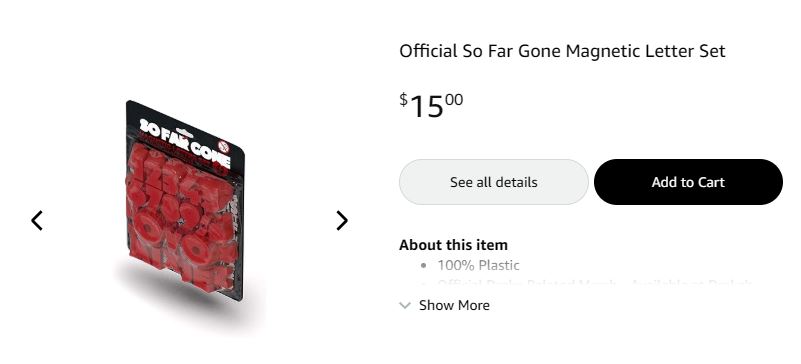Image resolution: width=801 pixels, height=364 pixels.
Task: Go to the previous product image
Action: (x=37, y=221)
